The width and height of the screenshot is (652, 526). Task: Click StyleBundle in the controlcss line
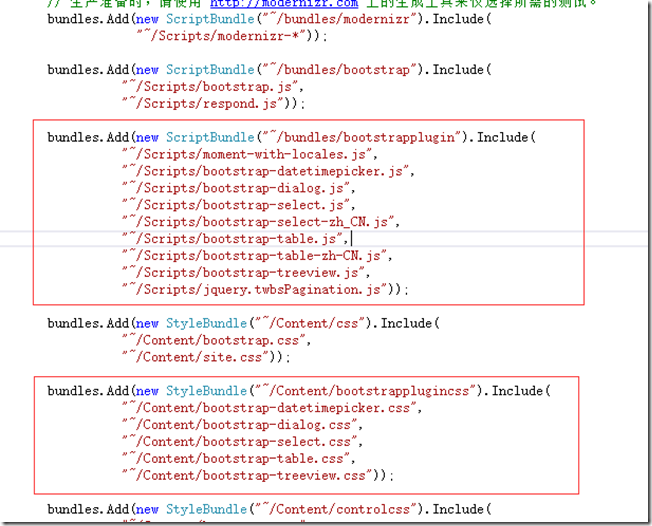coord(206,509)
